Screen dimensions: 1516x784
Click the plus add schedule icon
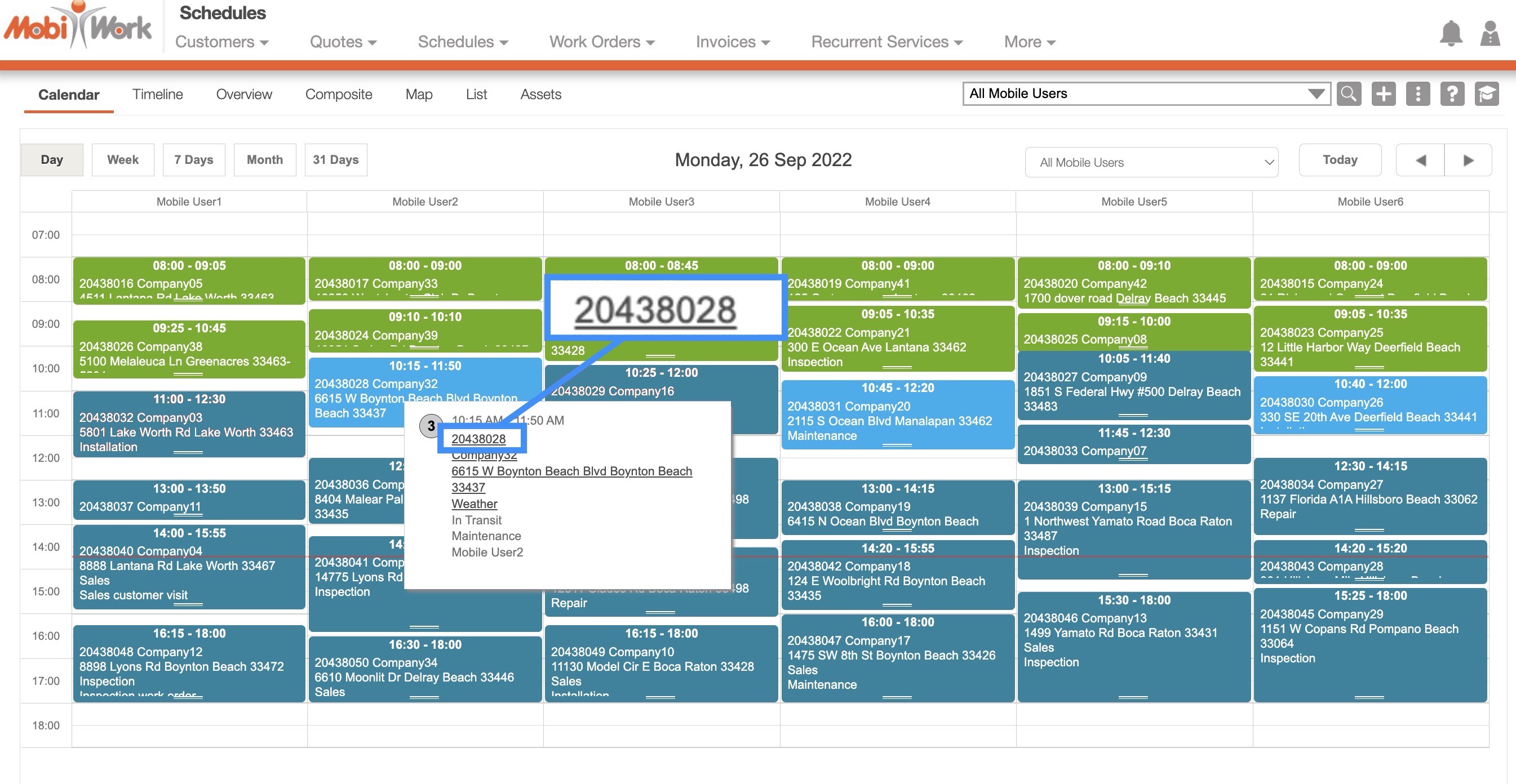click(x=1383, y=94)
